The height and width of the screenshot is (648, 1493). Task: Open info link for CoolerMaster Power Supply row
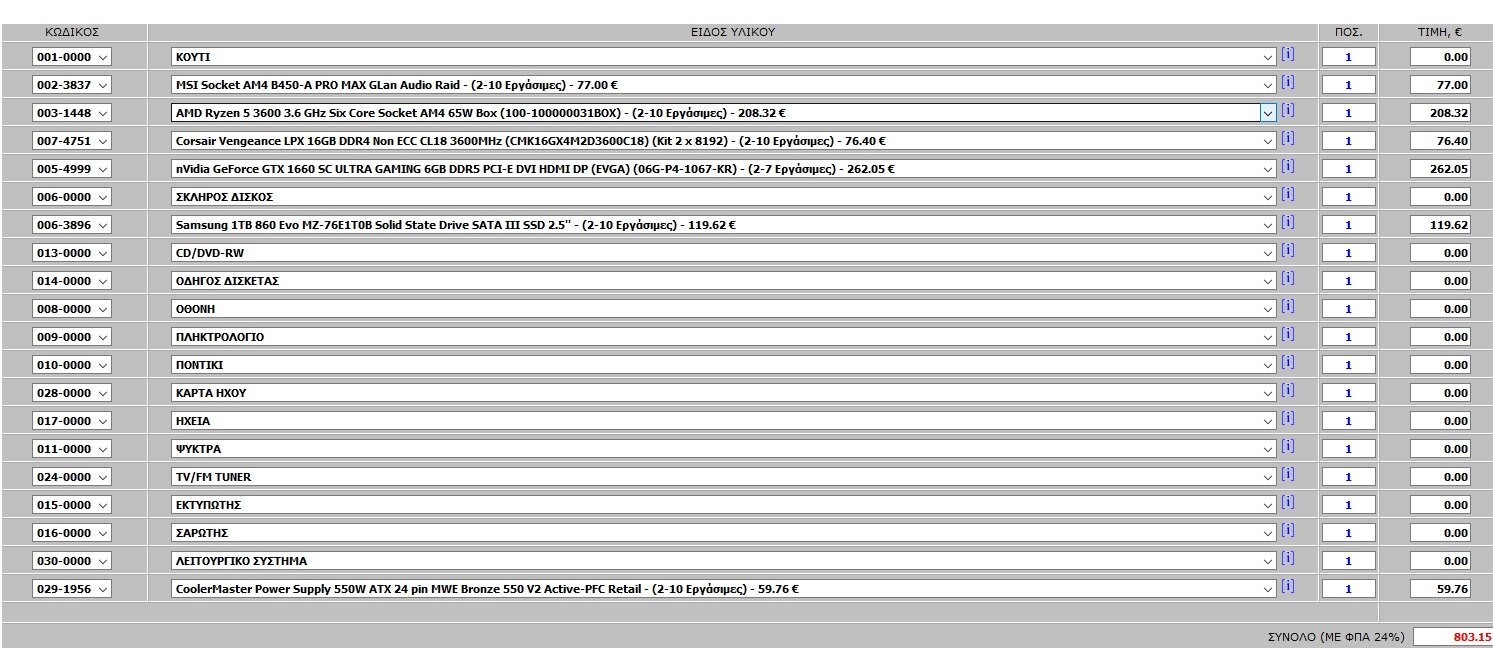1288,587
